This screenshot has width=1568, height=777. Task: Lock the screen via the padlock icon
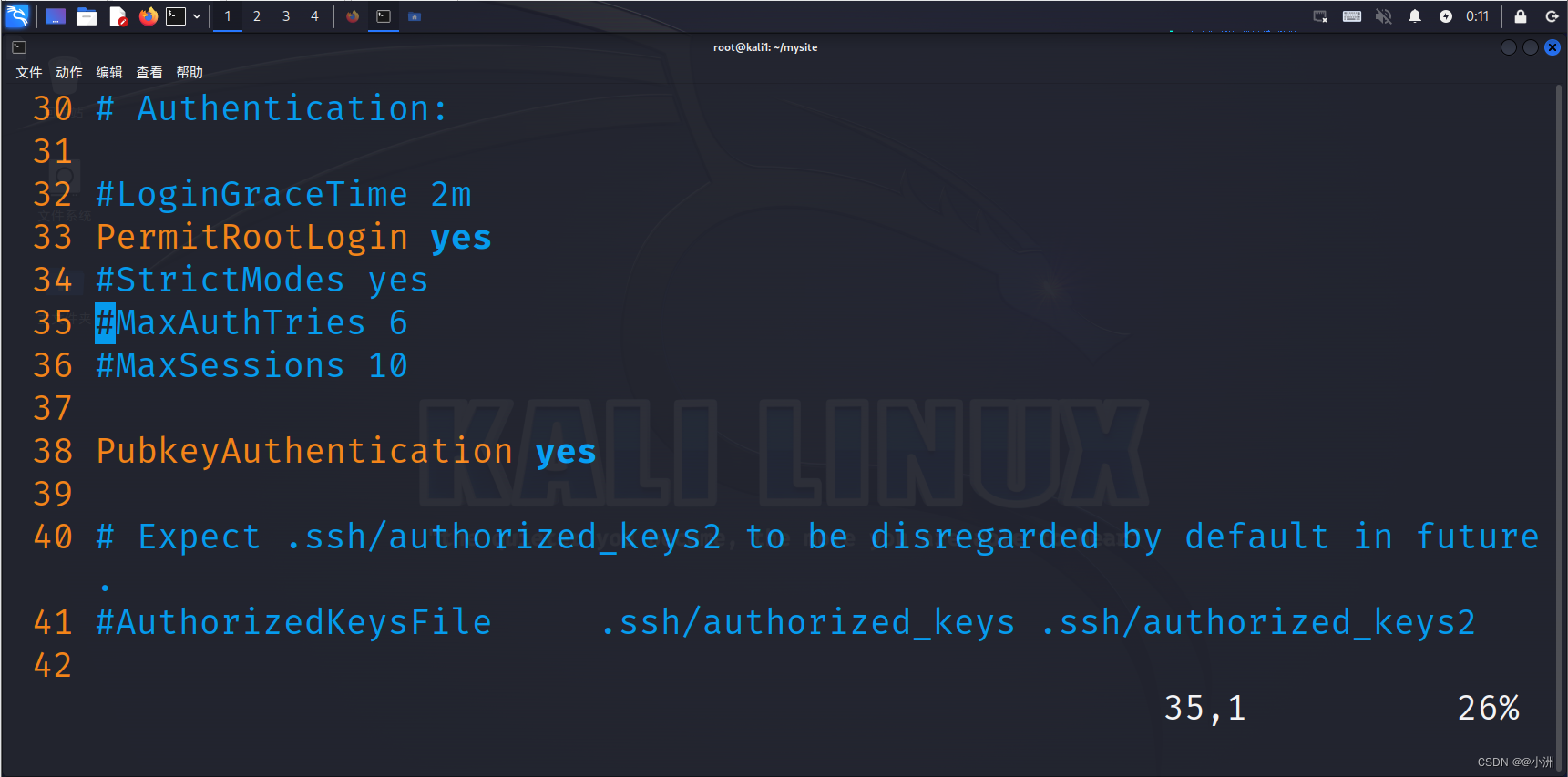click(1520, 15)
